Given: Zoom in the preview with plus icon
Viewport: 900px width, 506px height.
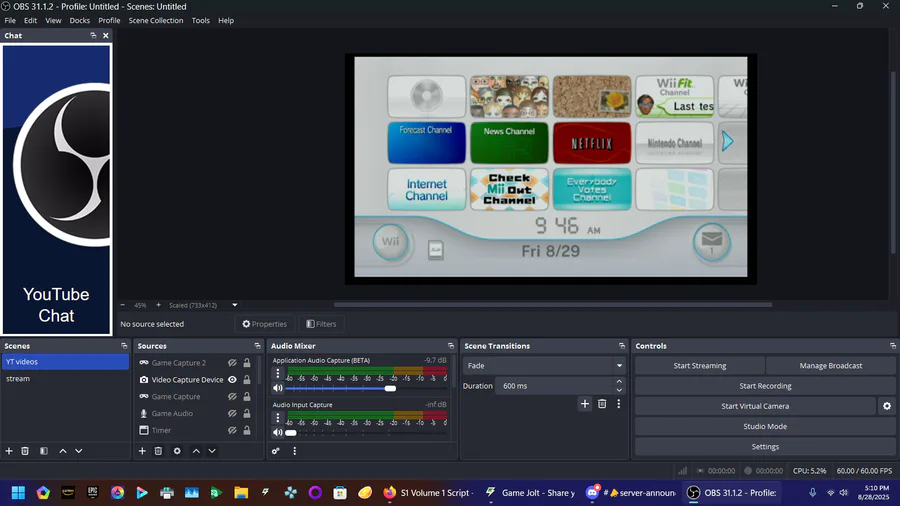Looking at the screenshot, I should pyautogui.click(x=158, y=305).
